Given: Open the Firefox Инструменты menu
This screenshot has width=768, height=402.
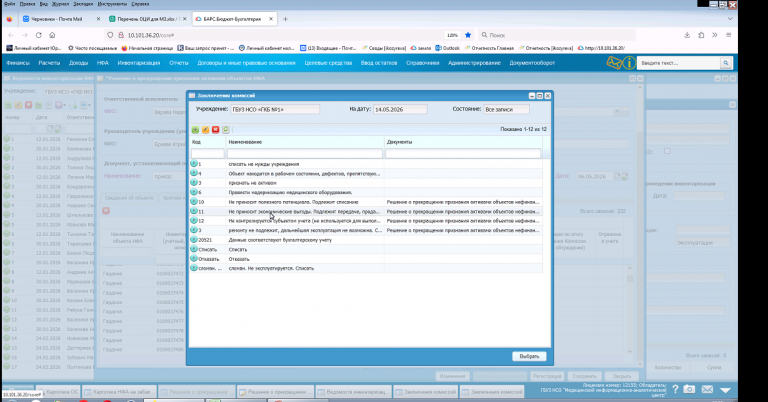Looking at the screenshot, I should point(112,4).
